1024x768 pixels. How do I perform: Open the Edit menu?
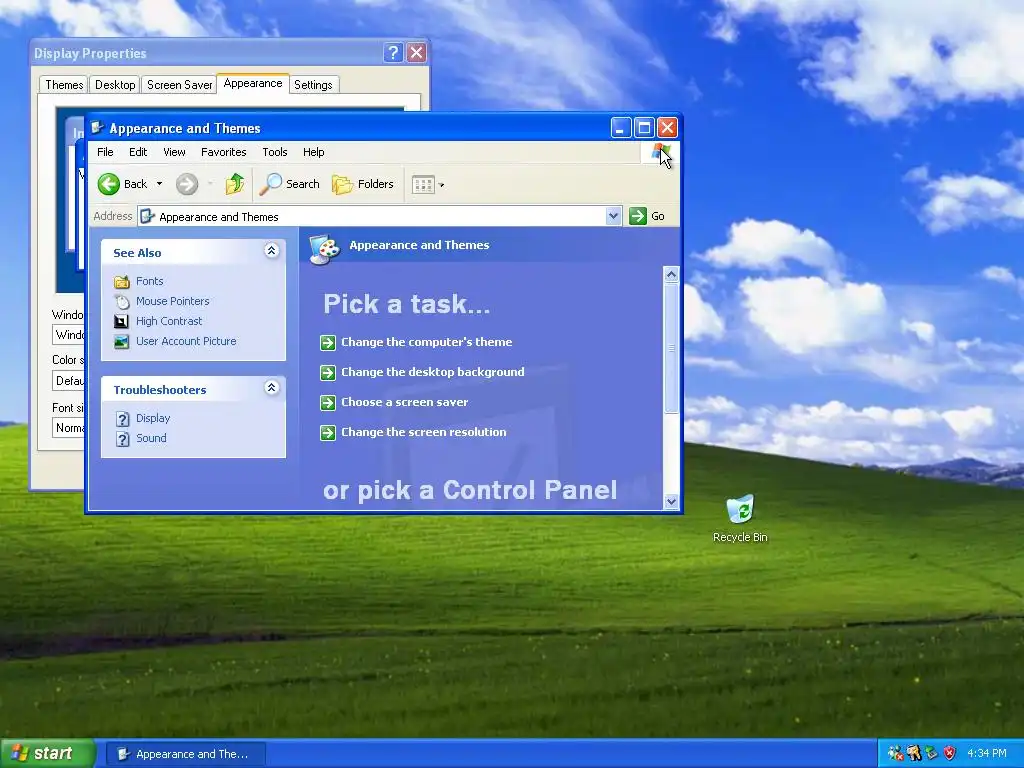138,152
